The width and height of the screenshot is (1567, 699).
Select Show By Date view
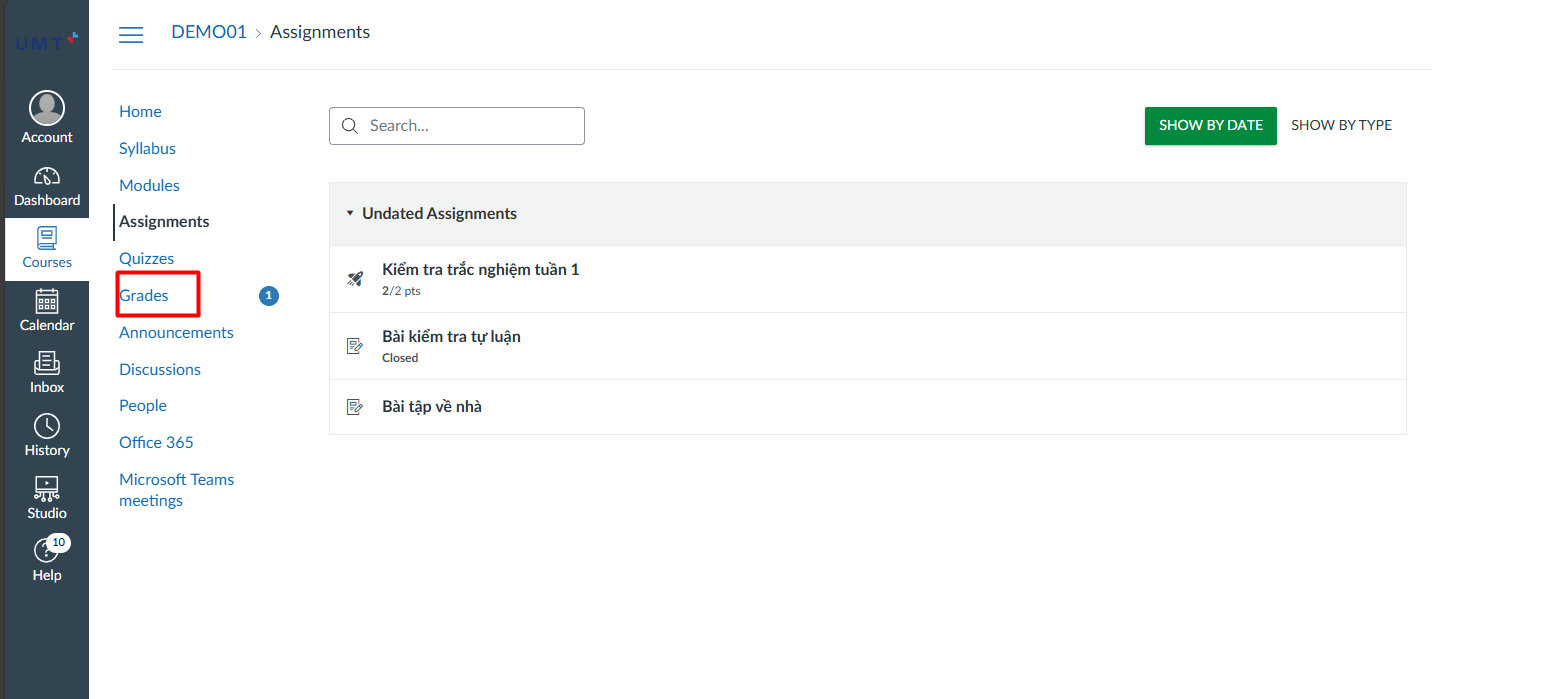1210,125
